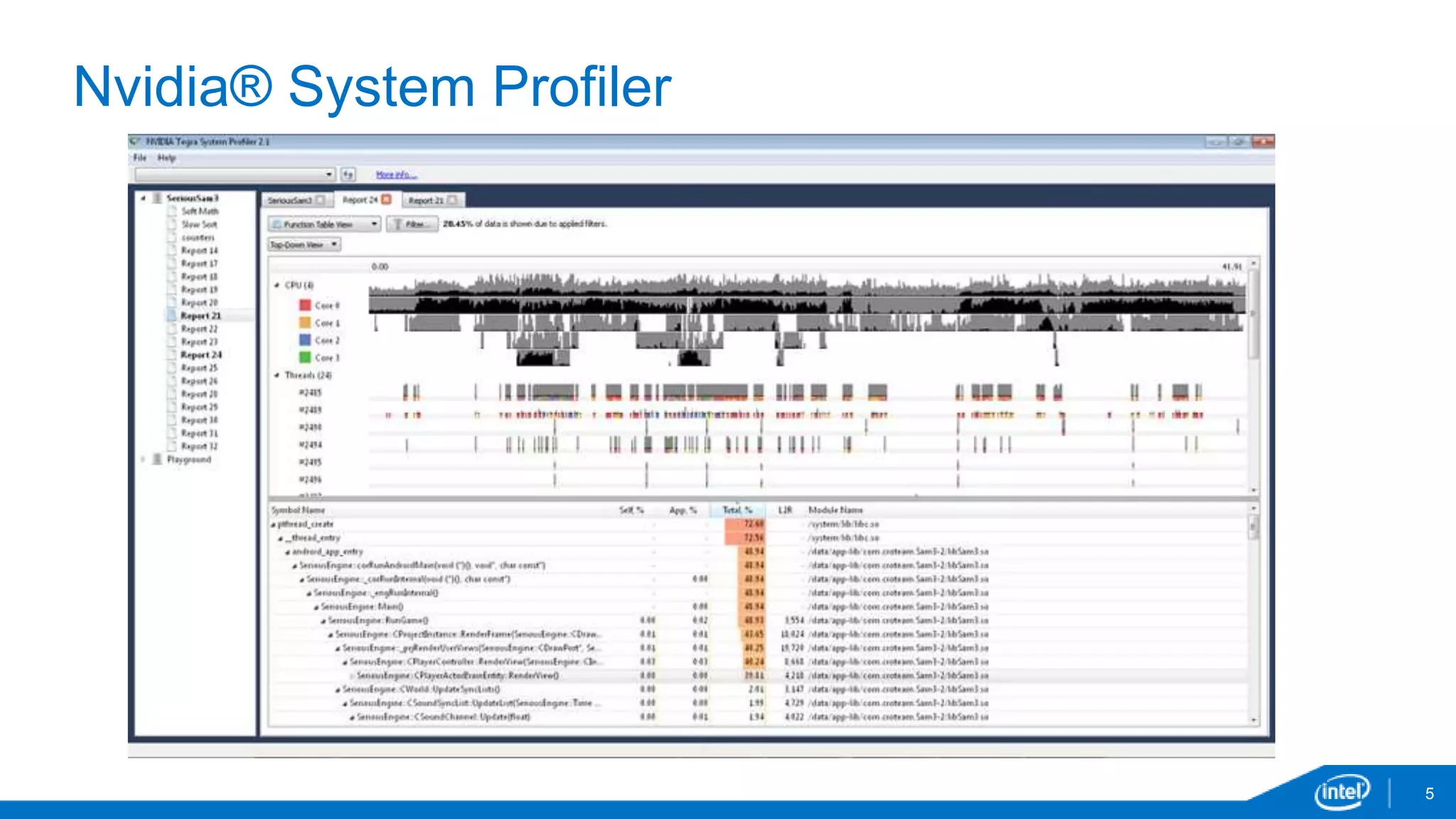The width and height of the screenshot is (1456, 819).
Task: Follow the More info... link
Action: point(396,174)
